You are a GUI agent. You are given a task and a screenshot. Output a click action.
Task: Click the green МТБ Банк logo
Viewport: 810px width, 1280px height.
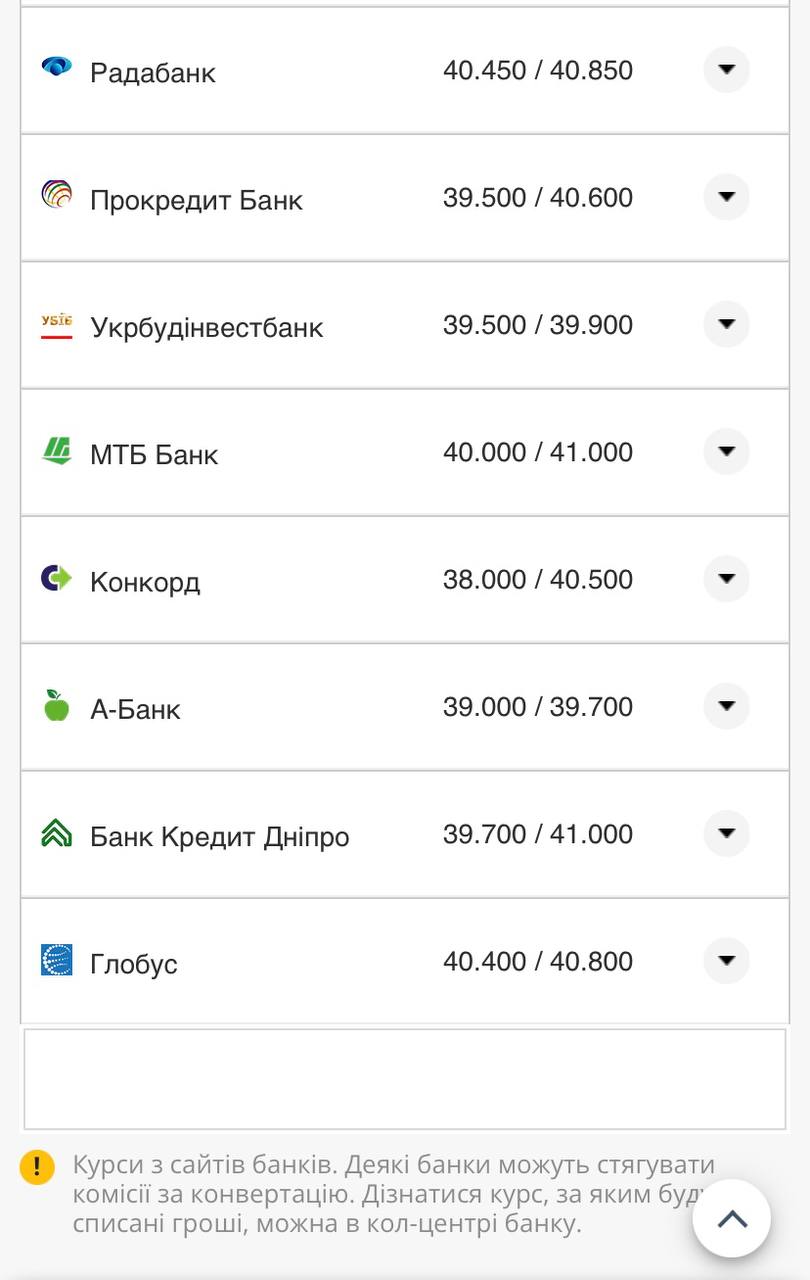pyautogui.click(x=58, y=451)
